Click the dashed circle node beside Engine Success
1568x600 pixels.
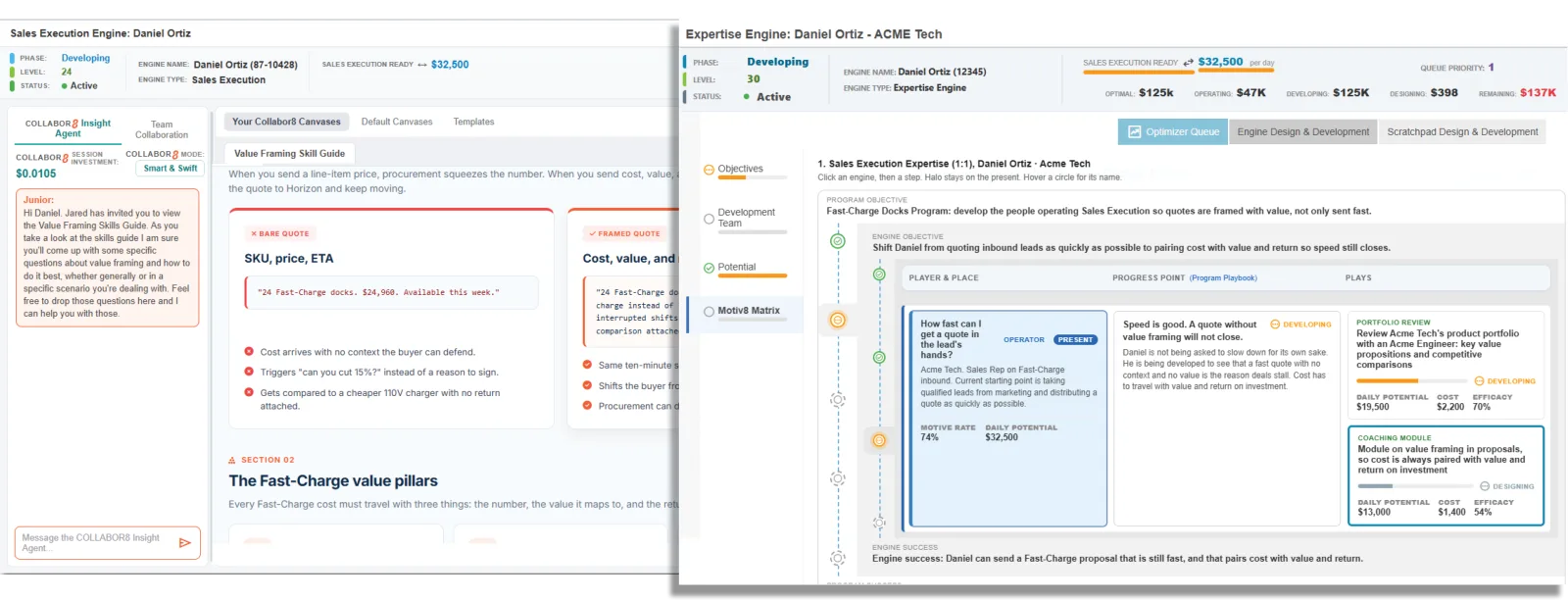pyautogui.click(x=838, y=558)
